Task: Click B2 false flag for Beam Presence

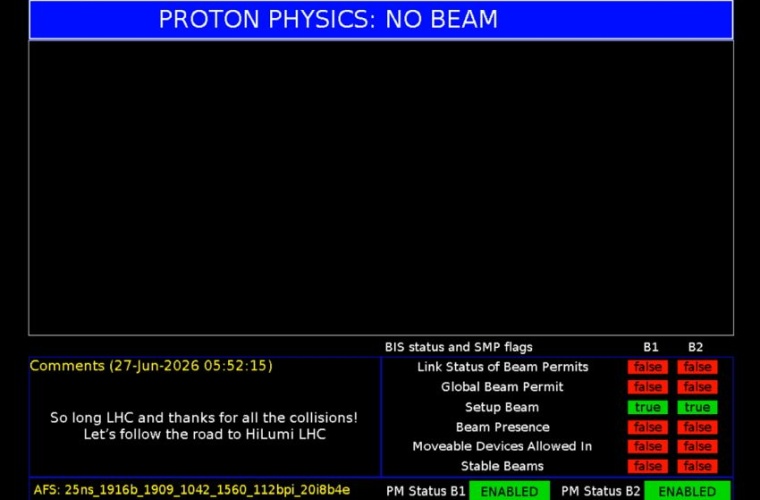Action: [x=697, y=427]
